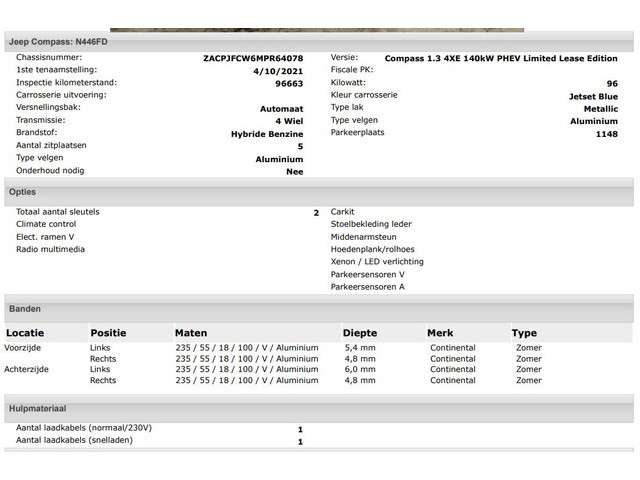Select the inspection mileage value 96663

pos(288,84)
